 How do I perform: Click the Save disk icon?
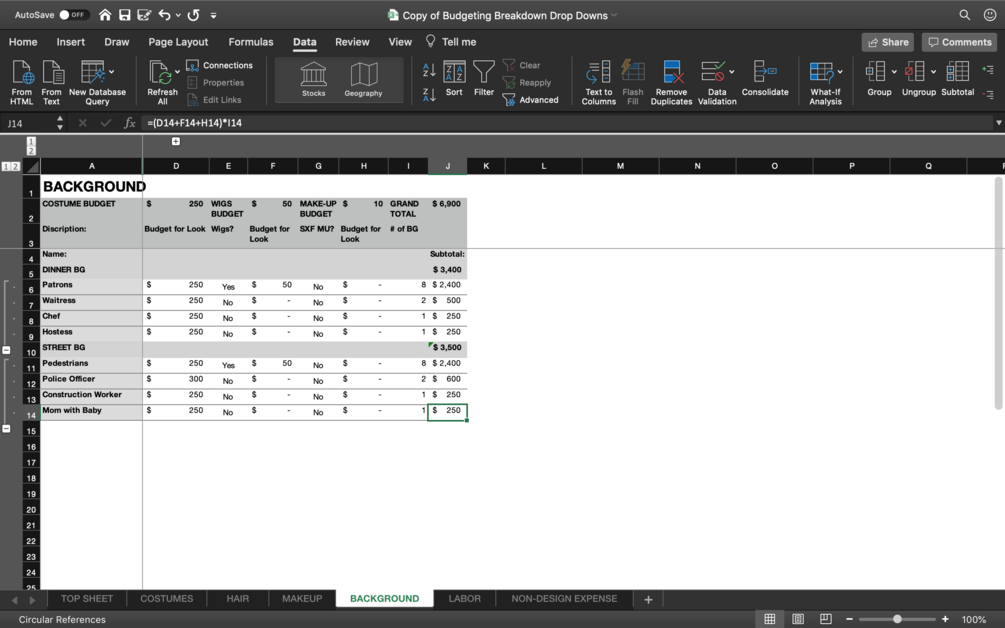pyautogui.click(x=124, y=15)
